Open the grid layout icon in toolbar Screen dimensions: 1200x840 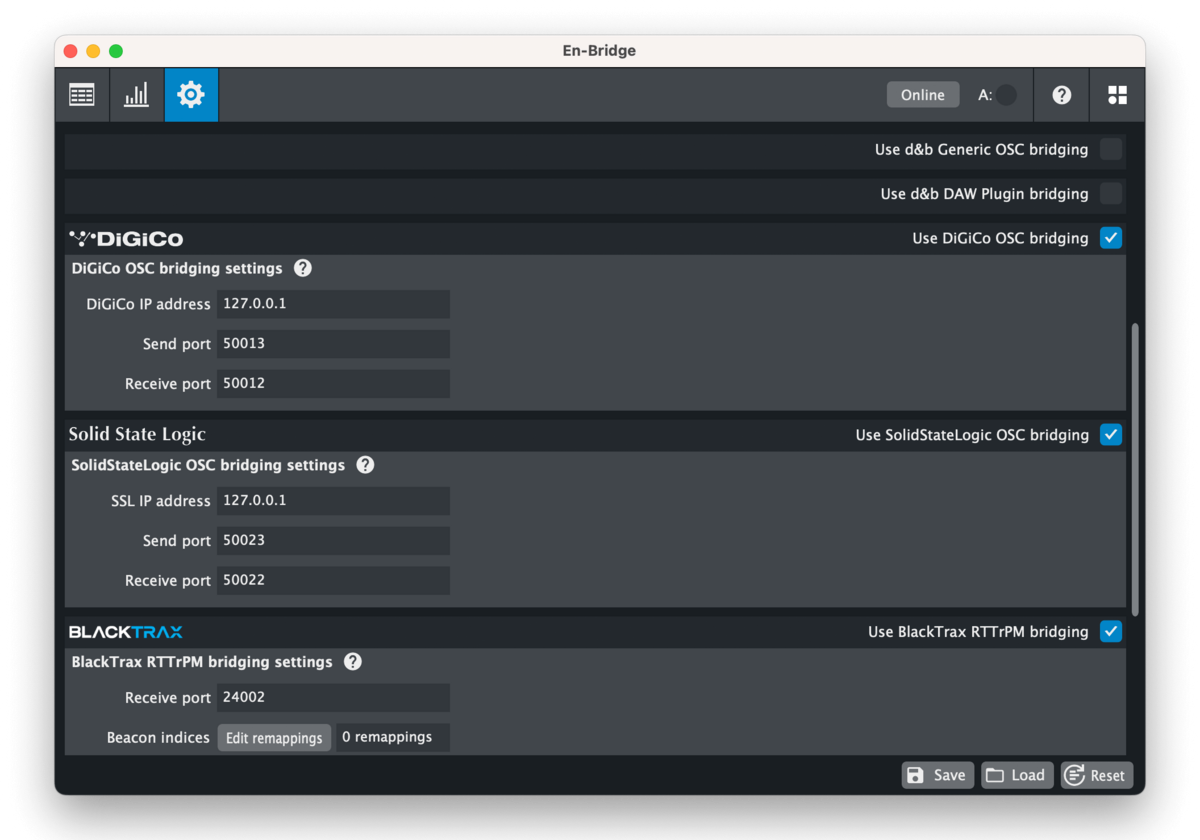point(1117,95)
